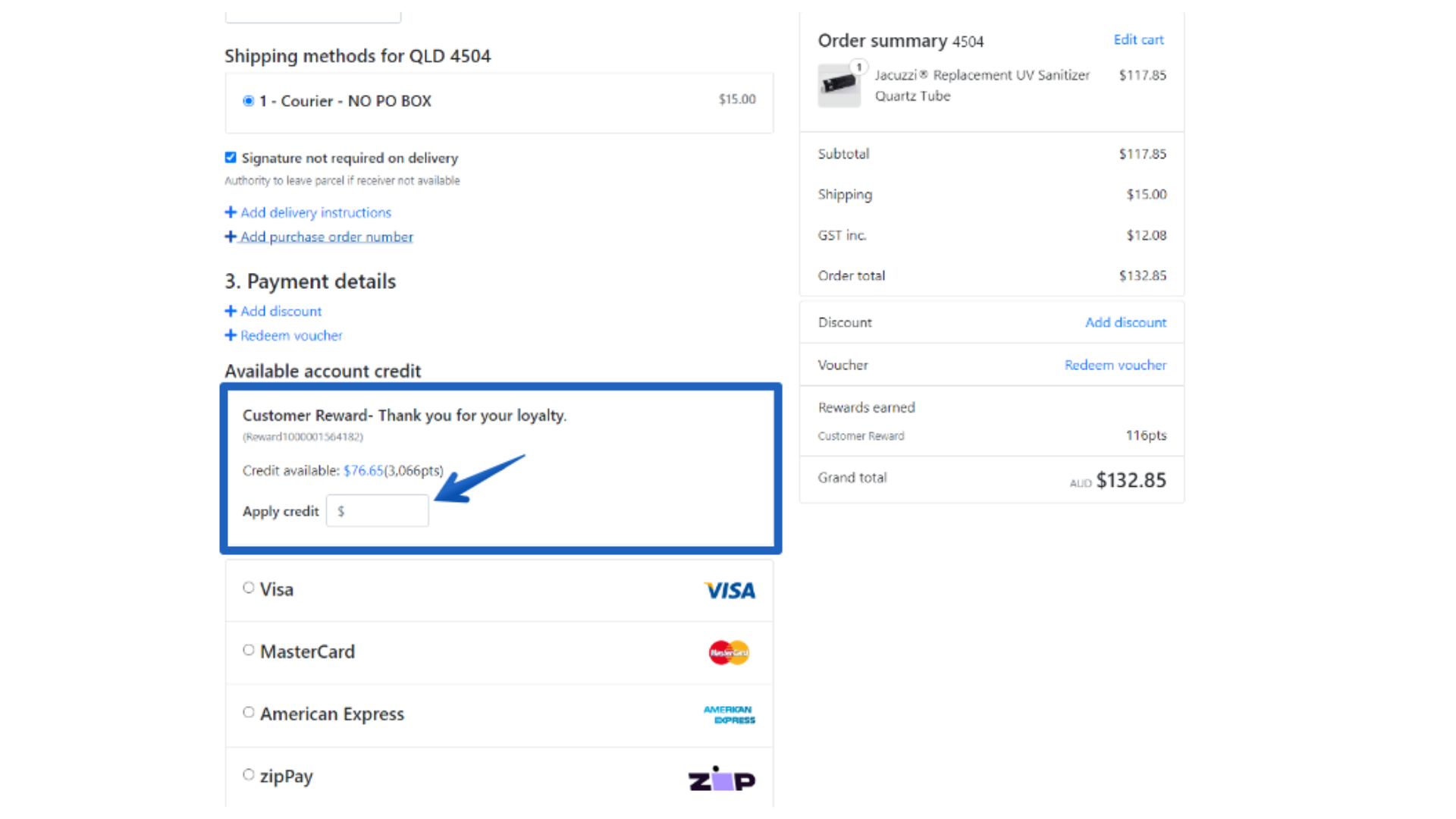Viewport: 1456px width, 819px height.
Task: Click the Jacuzzi product thumbnail image
Action: click(839, 85)
